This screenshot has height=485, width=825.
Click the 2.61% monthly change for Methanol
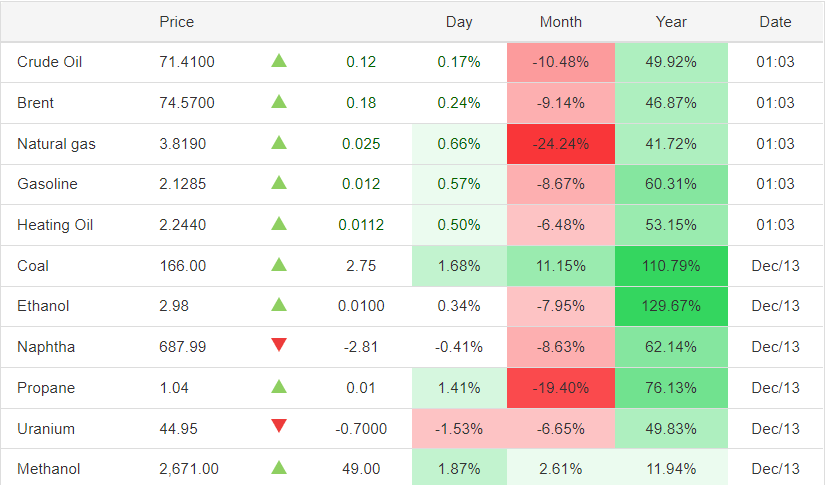[561, 468]
